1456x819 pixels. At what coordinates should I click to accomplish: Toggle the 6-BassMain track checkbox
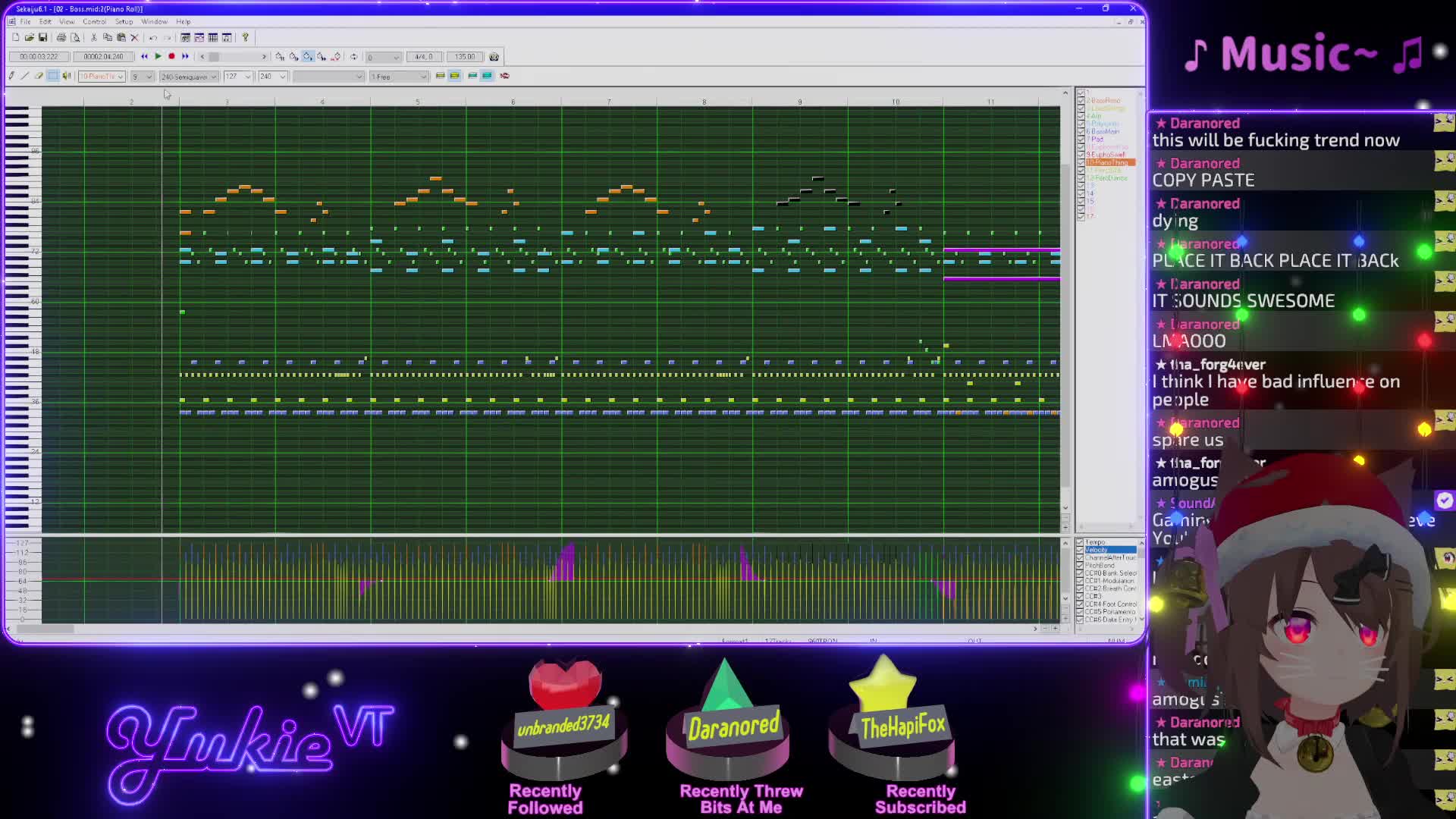coord(1081,131)
